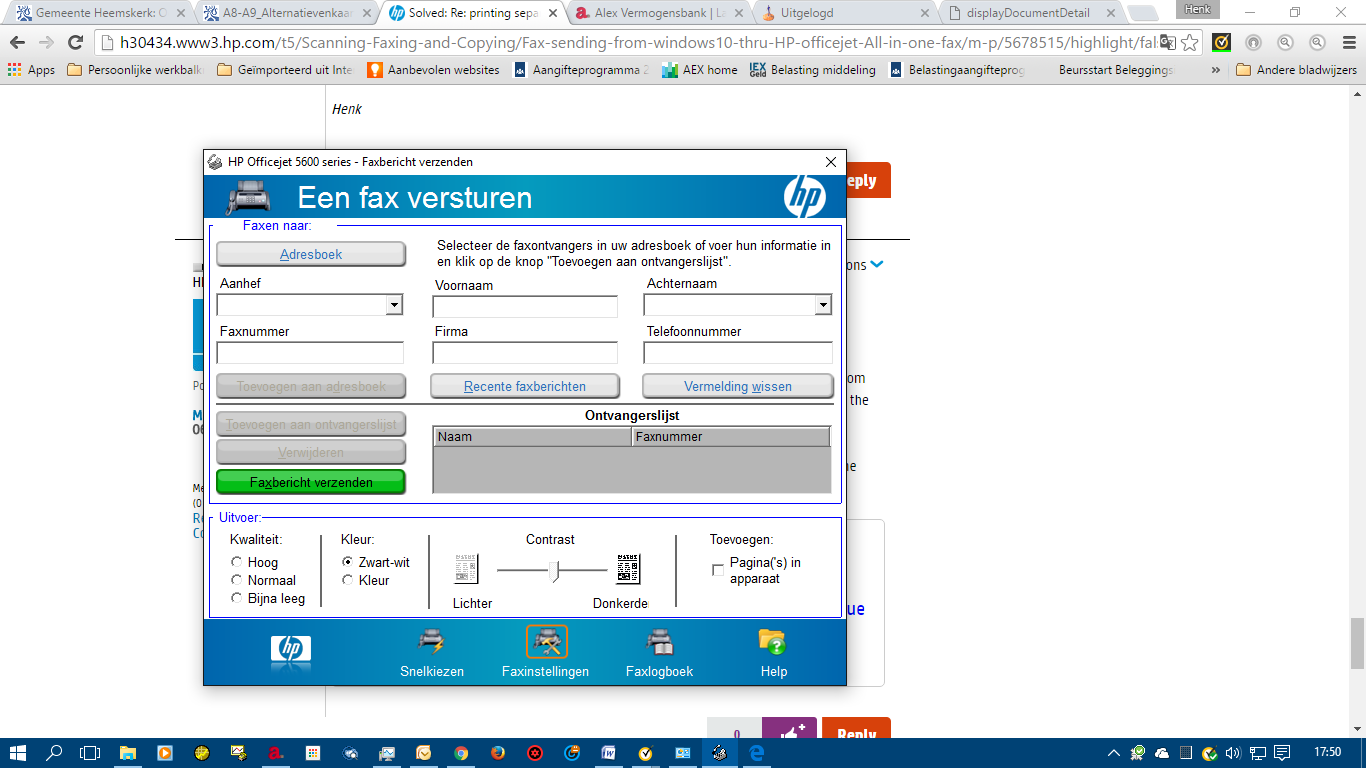Open the Achternaam dropdown list
The height and width of the screenshot is (768, 1366).
point(823,304)
